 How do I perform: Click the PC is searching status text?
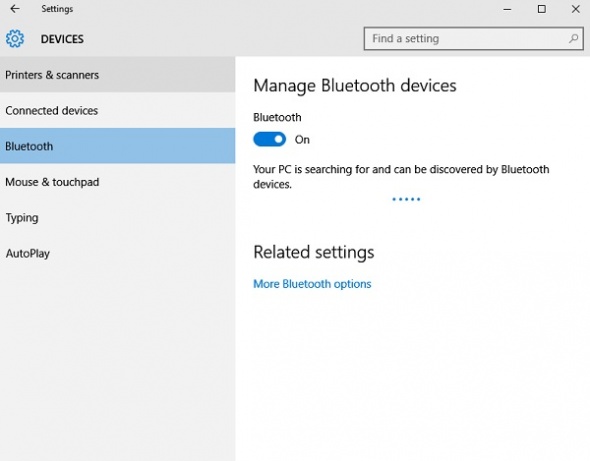tap(401, 177)
